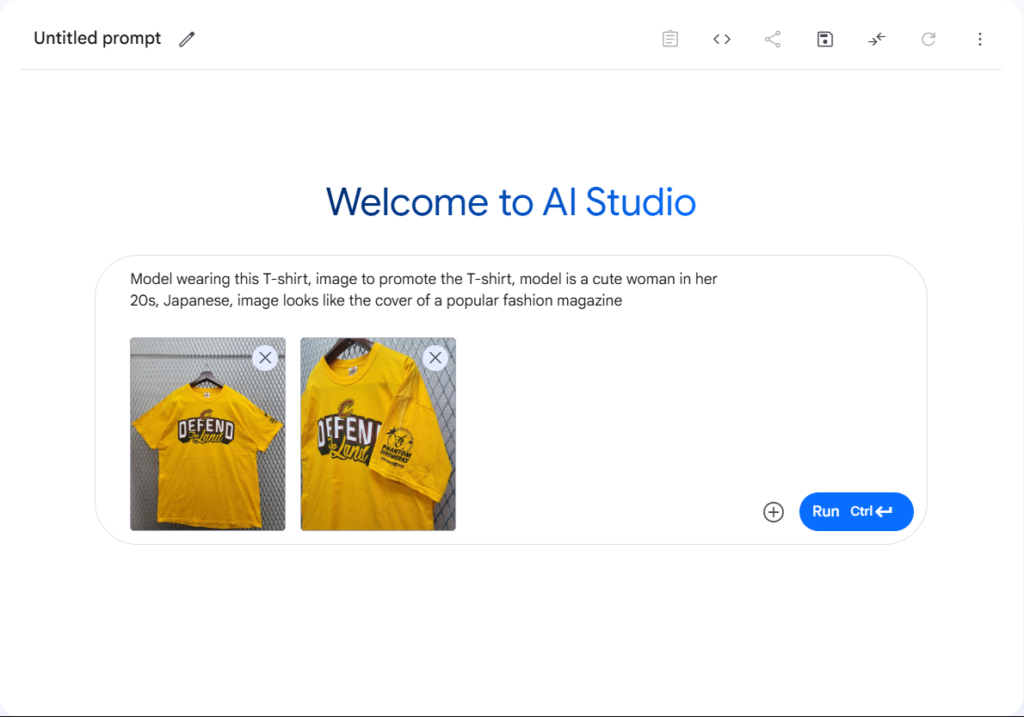Click the compare mode arrows icon
The width and height of the screenshot is (1024, 717).
point(876,39)
